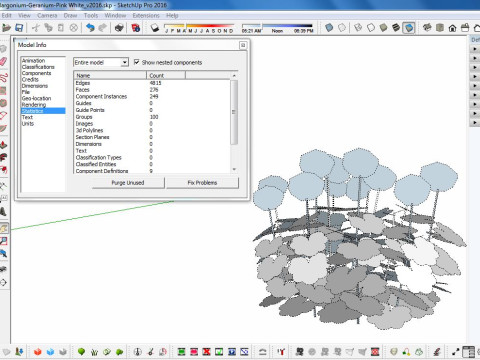The width and height of the screenshot is (480, 360).
Task: Expand the second tray panel arrow
Action: (474, 58)
